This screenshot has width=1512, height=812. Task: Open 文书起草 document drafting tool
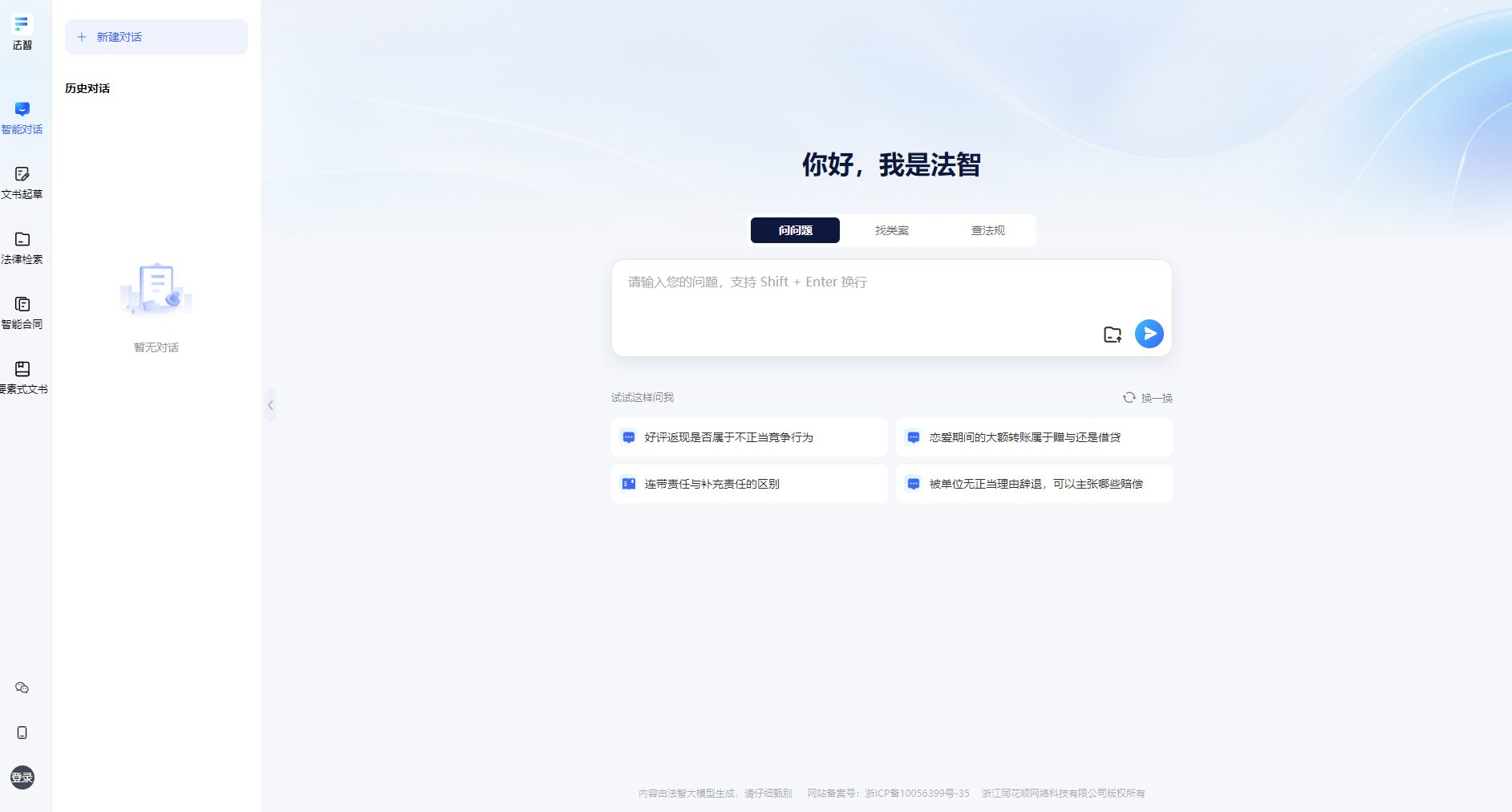(22, 183)
